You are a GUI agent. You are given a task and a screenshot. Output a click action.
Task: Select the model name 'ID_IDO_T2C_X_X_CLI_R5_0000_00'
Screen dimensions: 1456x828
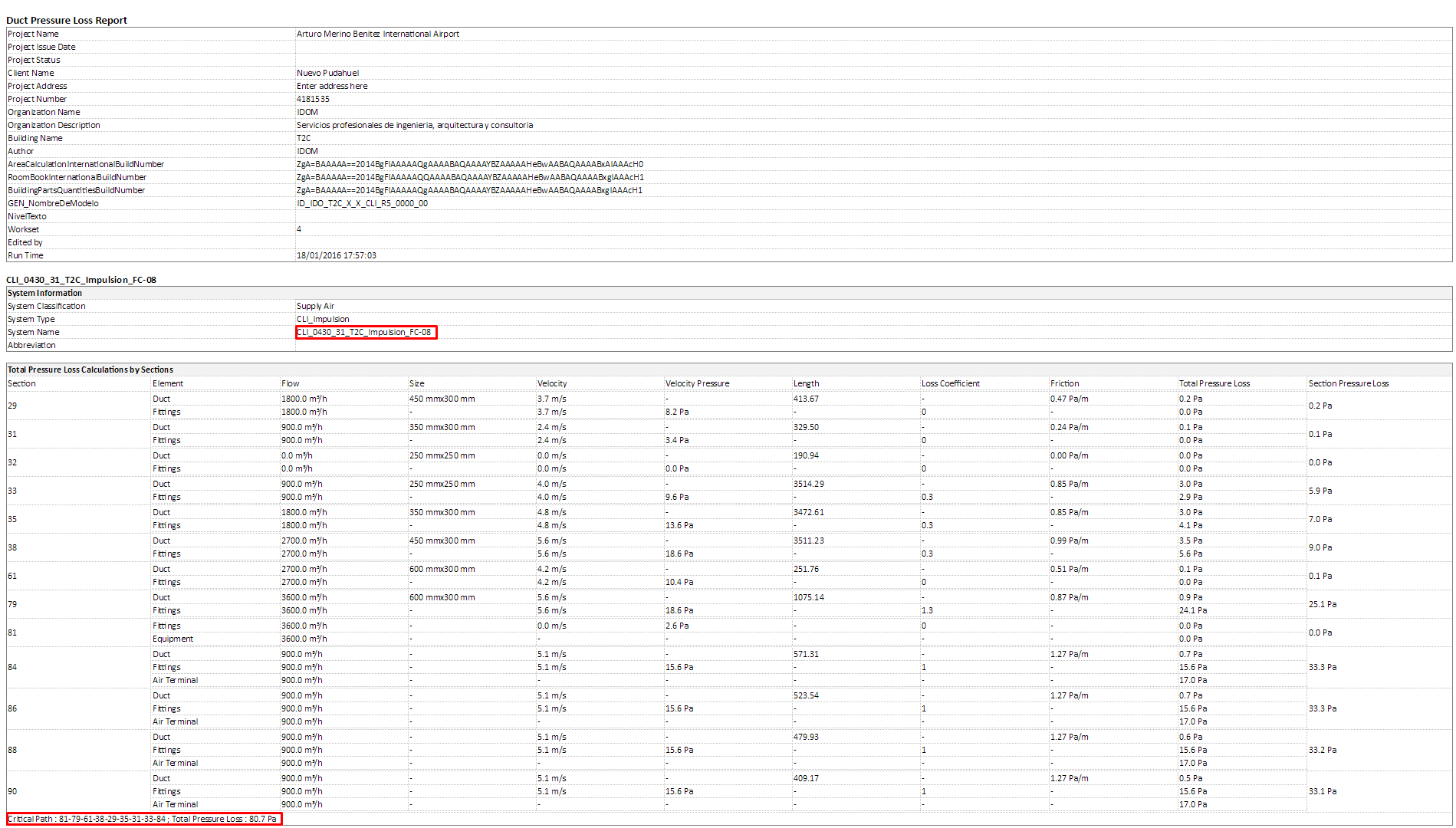click(362, 203)
